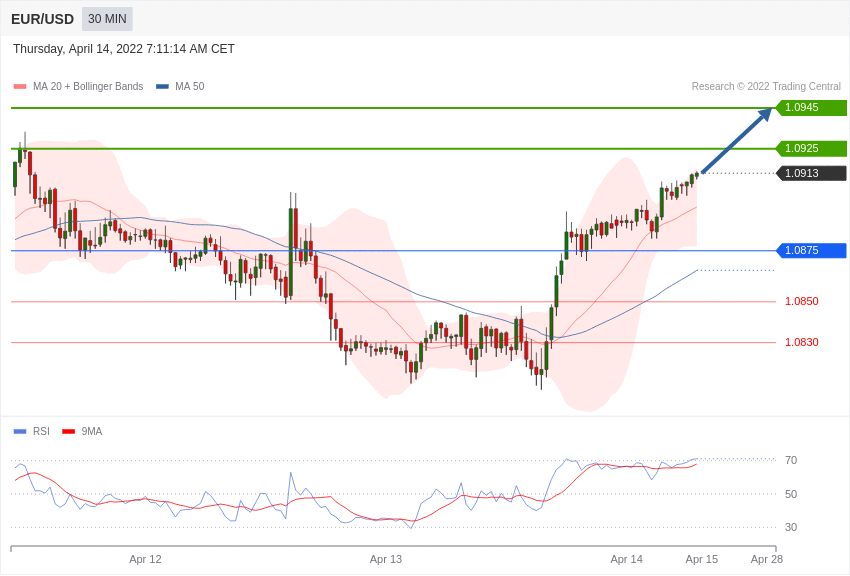850x576 pixels.
Task: Click the RSI 50 level label
Action: [x=791, y=494]
